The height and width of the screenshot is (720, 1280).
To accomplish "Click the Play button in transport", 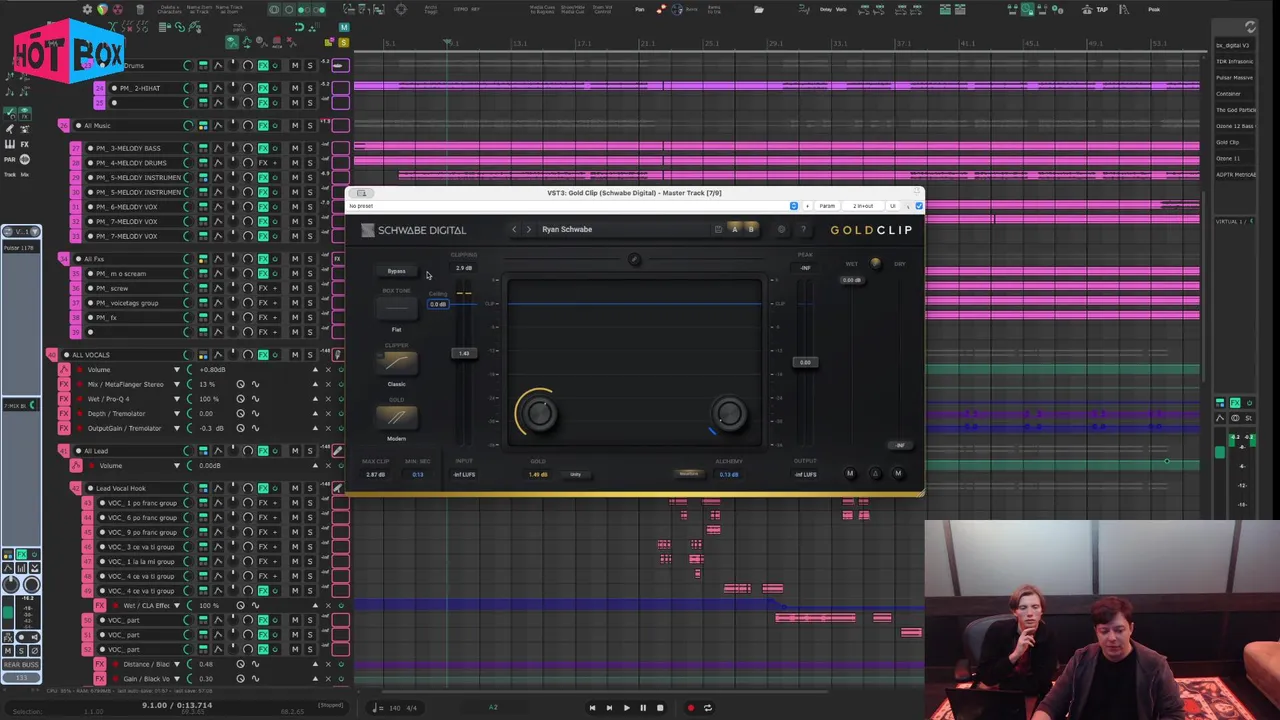I will (x=626, y=708).
